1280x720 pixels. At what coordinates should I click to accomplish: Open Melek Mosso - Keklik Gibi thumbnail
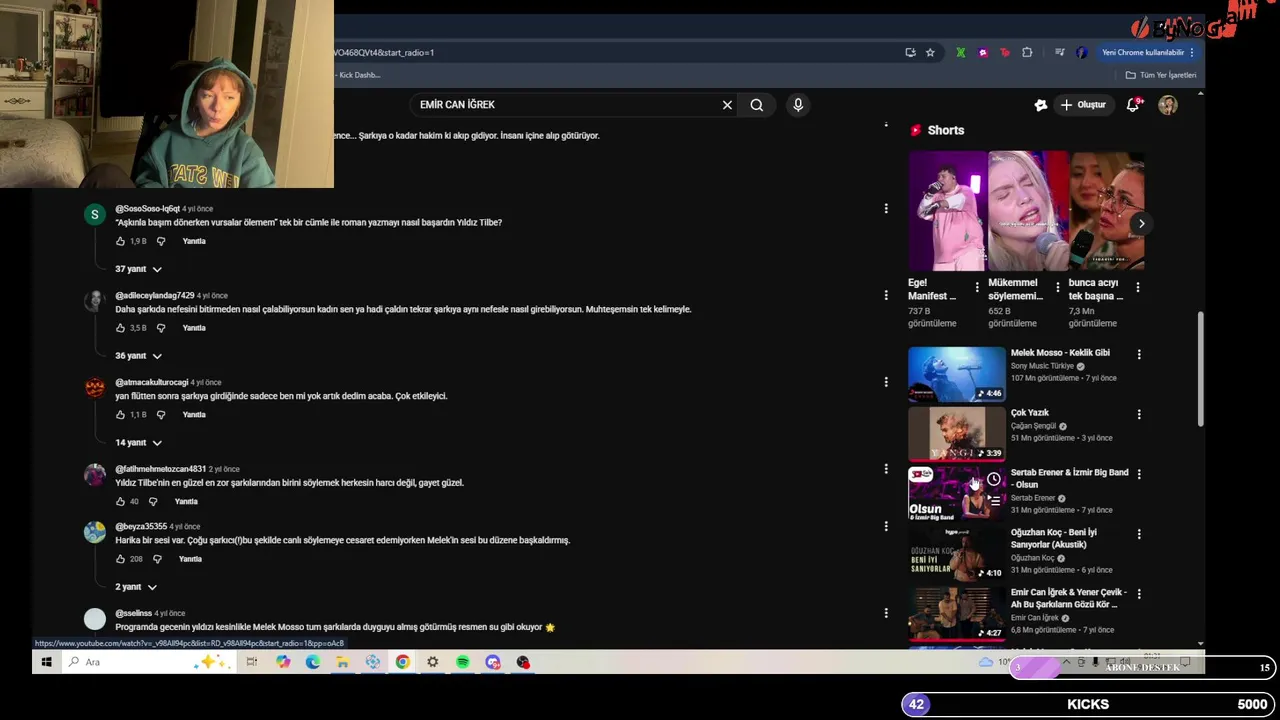click(x=957, y=374)
